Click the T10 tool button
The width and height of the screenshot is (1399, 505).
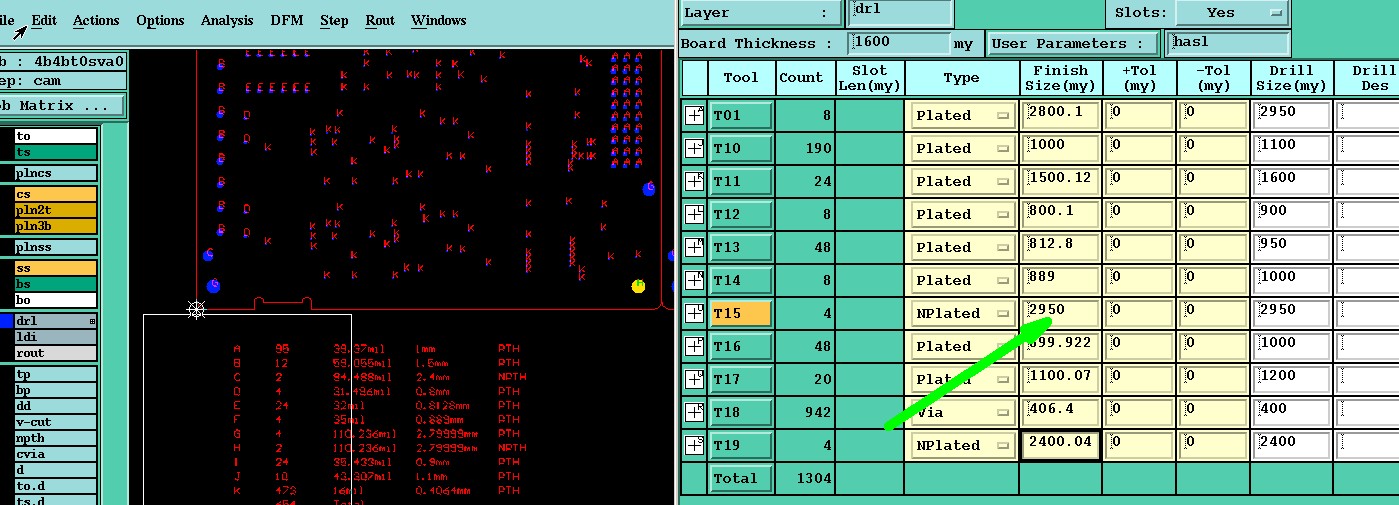(x=741, y=148)
